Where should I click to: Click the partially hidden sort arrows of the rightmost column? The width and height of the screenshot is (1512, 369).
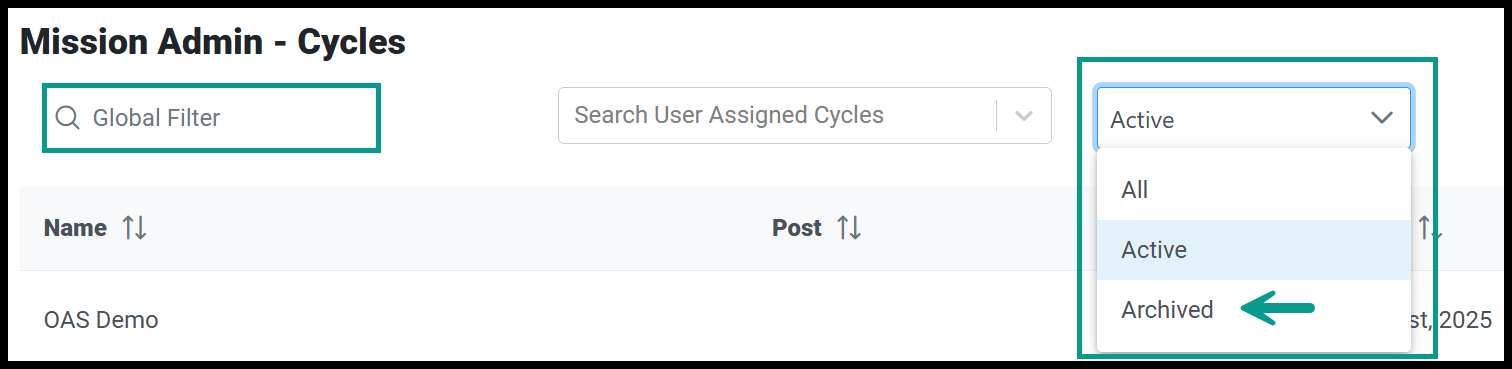point(1430,228)
